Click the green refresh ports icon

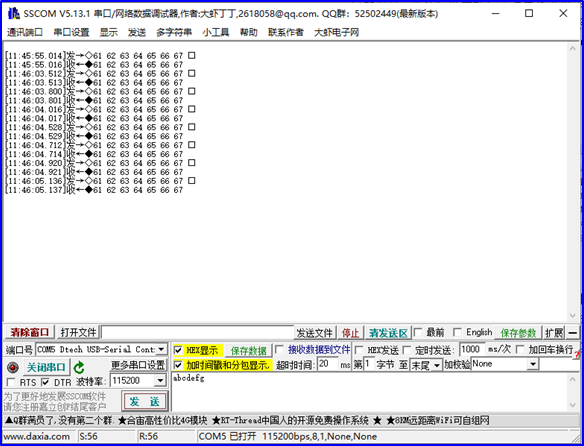point(79,368)
